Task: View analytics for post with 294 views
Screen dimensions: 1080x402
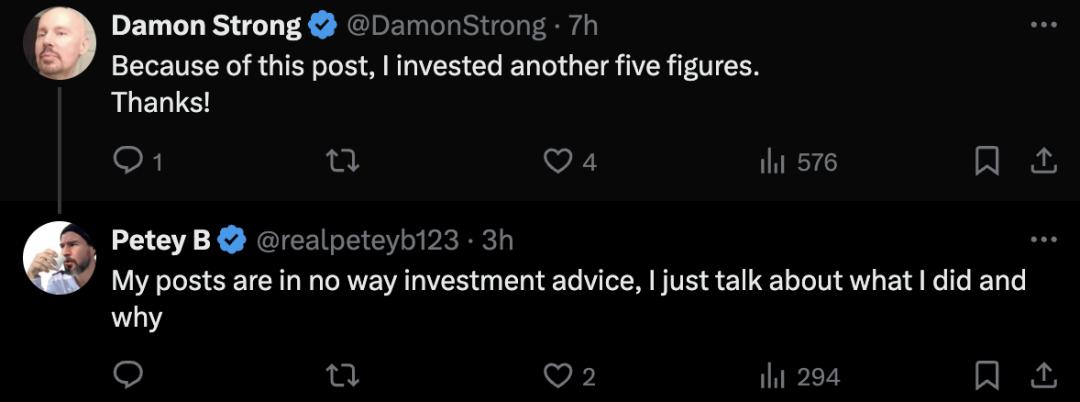Action: [771, 375]
